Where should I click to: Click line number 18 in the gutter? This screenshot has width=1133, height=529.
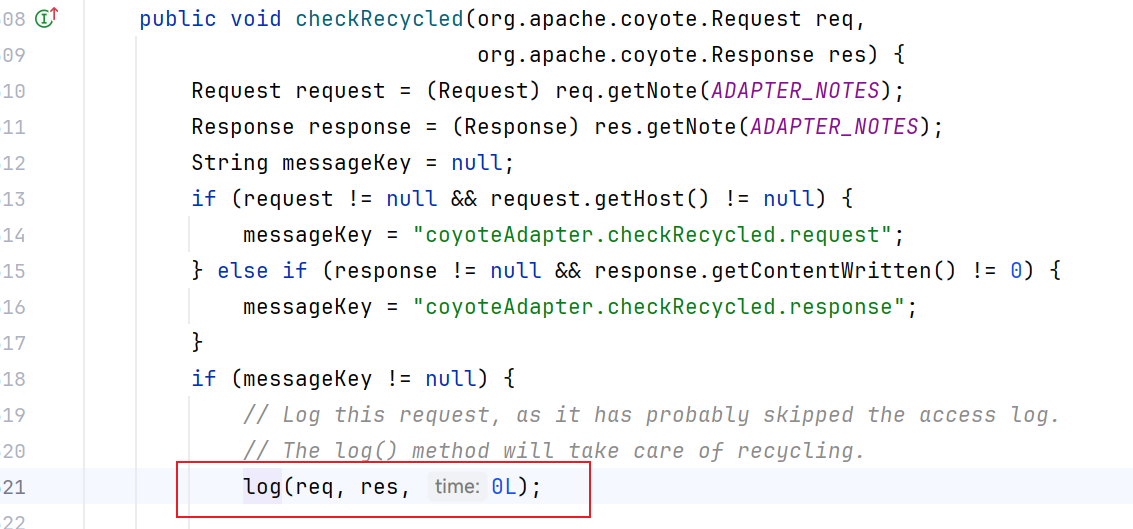[14, 379]
